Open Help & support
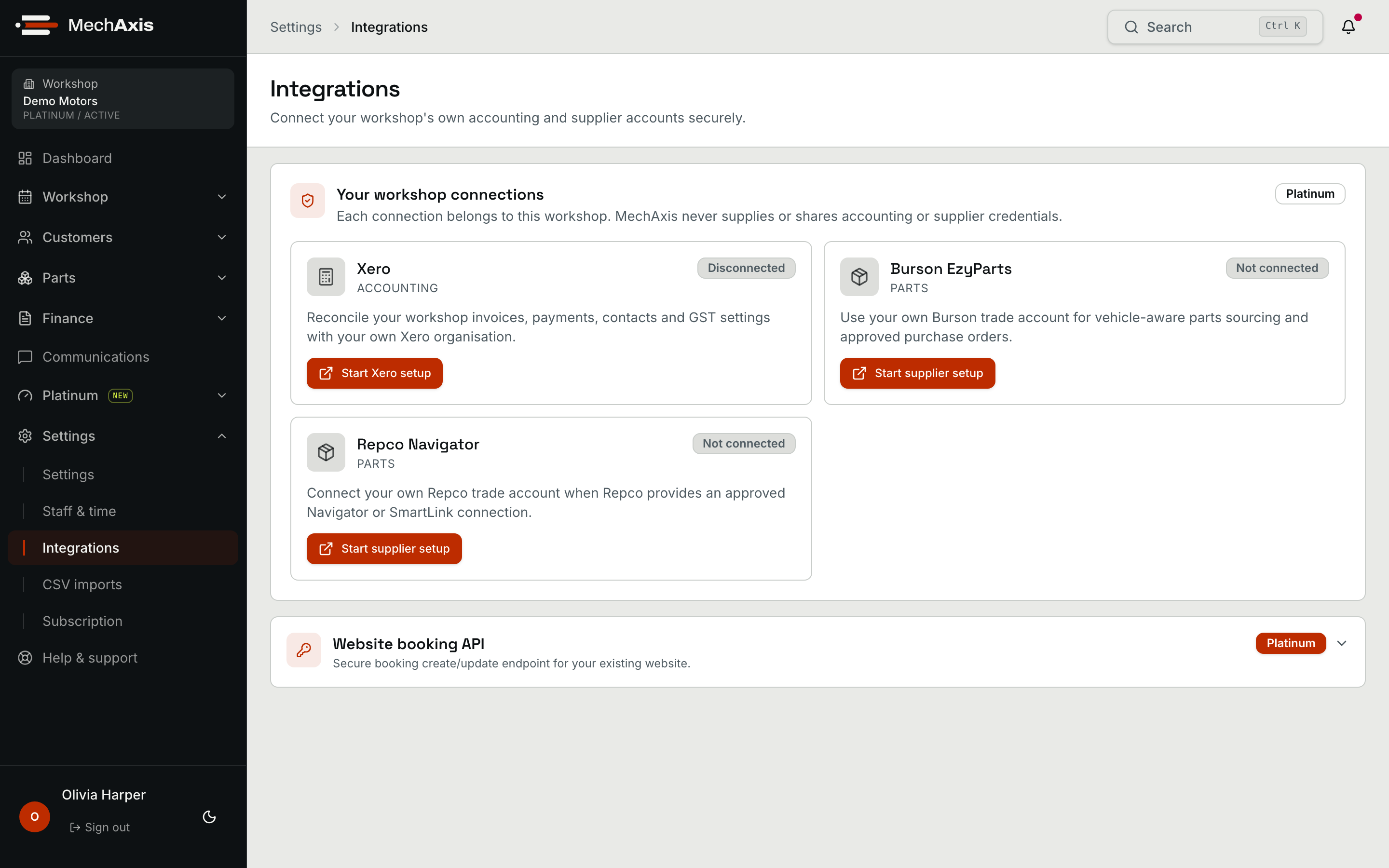Screen dimensions: 1389x868 pyautogui.click(x=123, y=658)
